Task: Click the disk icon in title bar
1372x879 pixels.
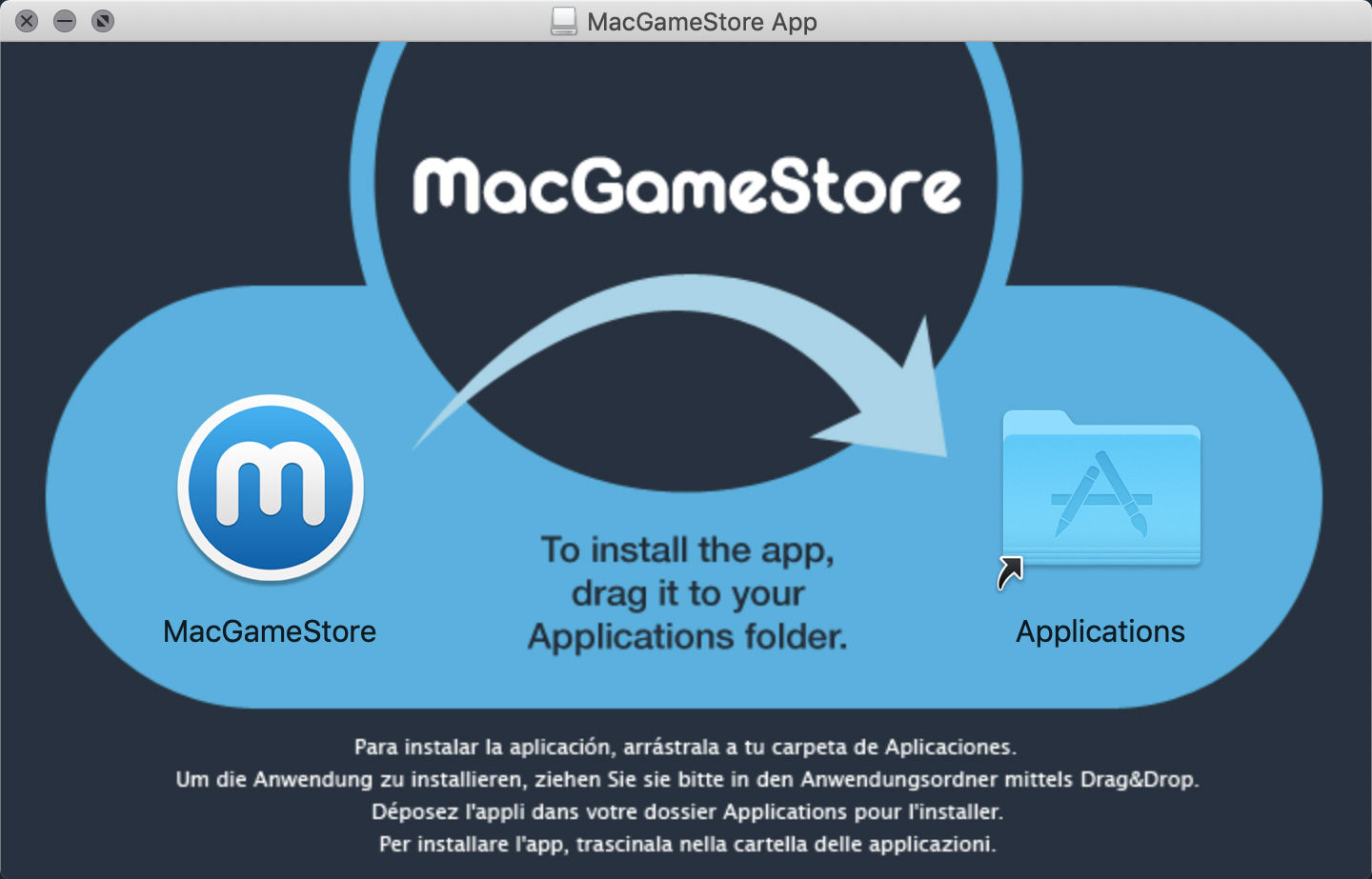Action: pyautogui.click(x=564, y=21)
